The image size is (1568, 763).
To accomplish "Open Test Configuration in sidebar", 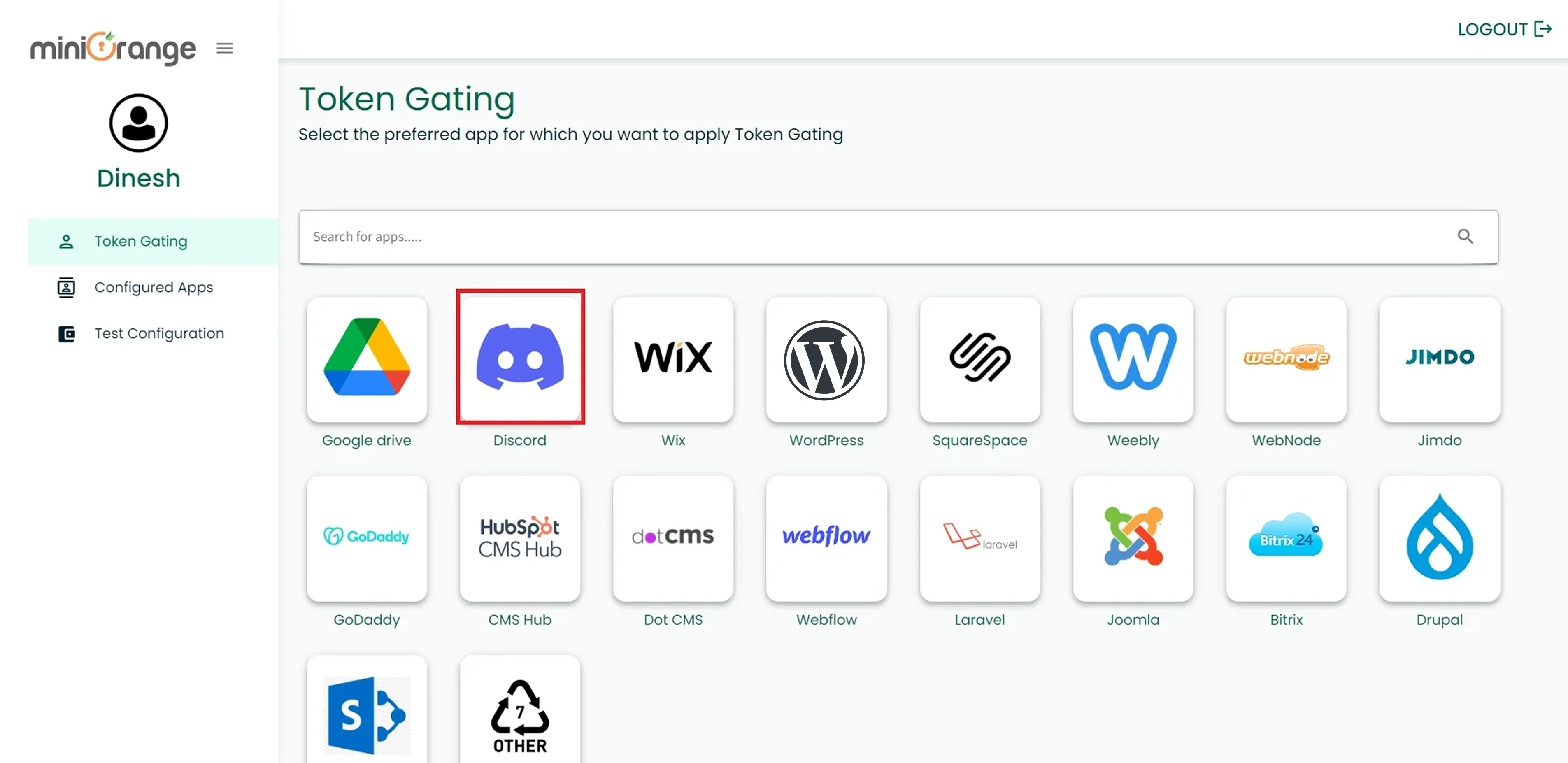I will [153, 333].
